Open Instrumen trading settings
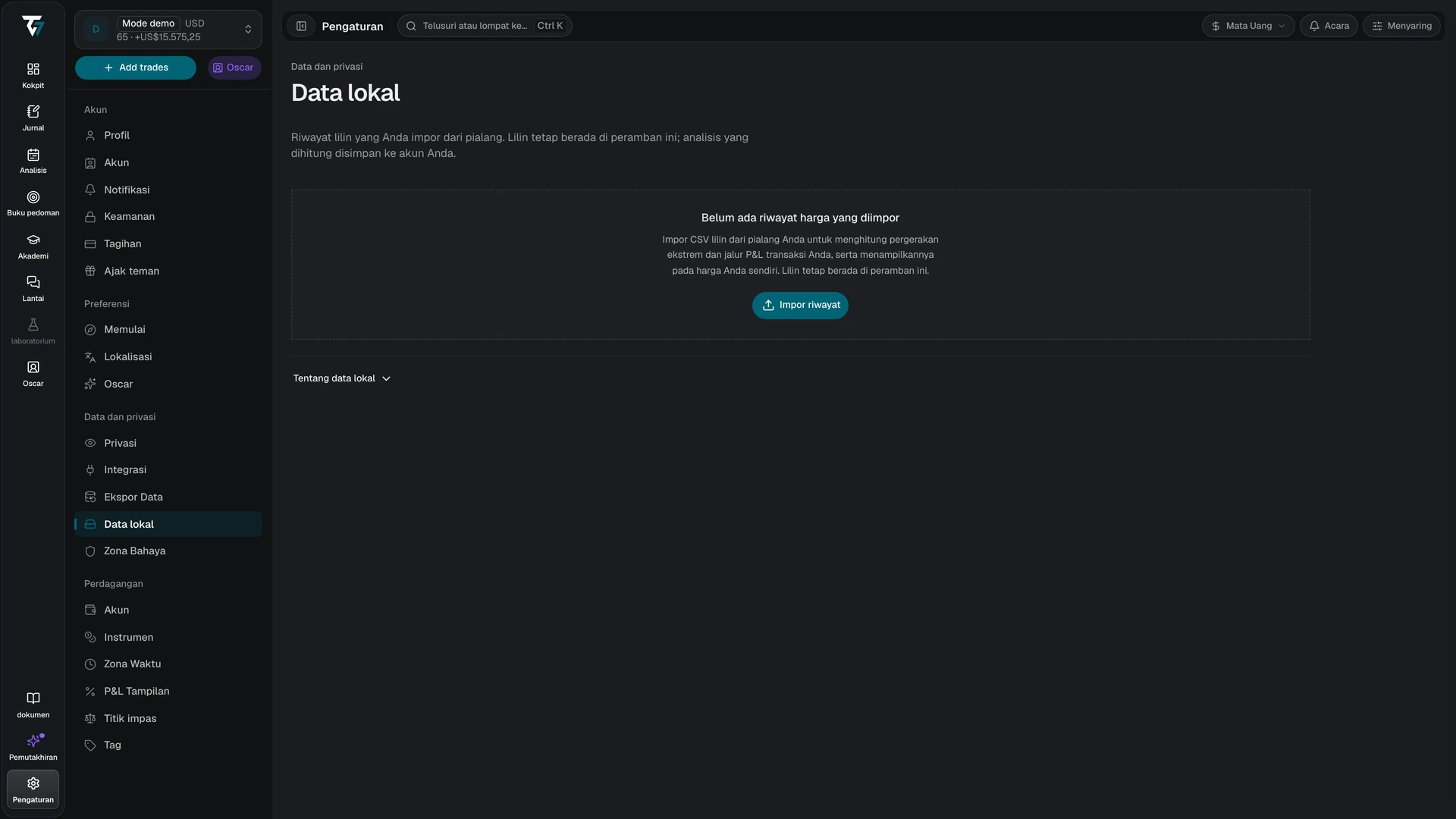 (x=168, y=637)
